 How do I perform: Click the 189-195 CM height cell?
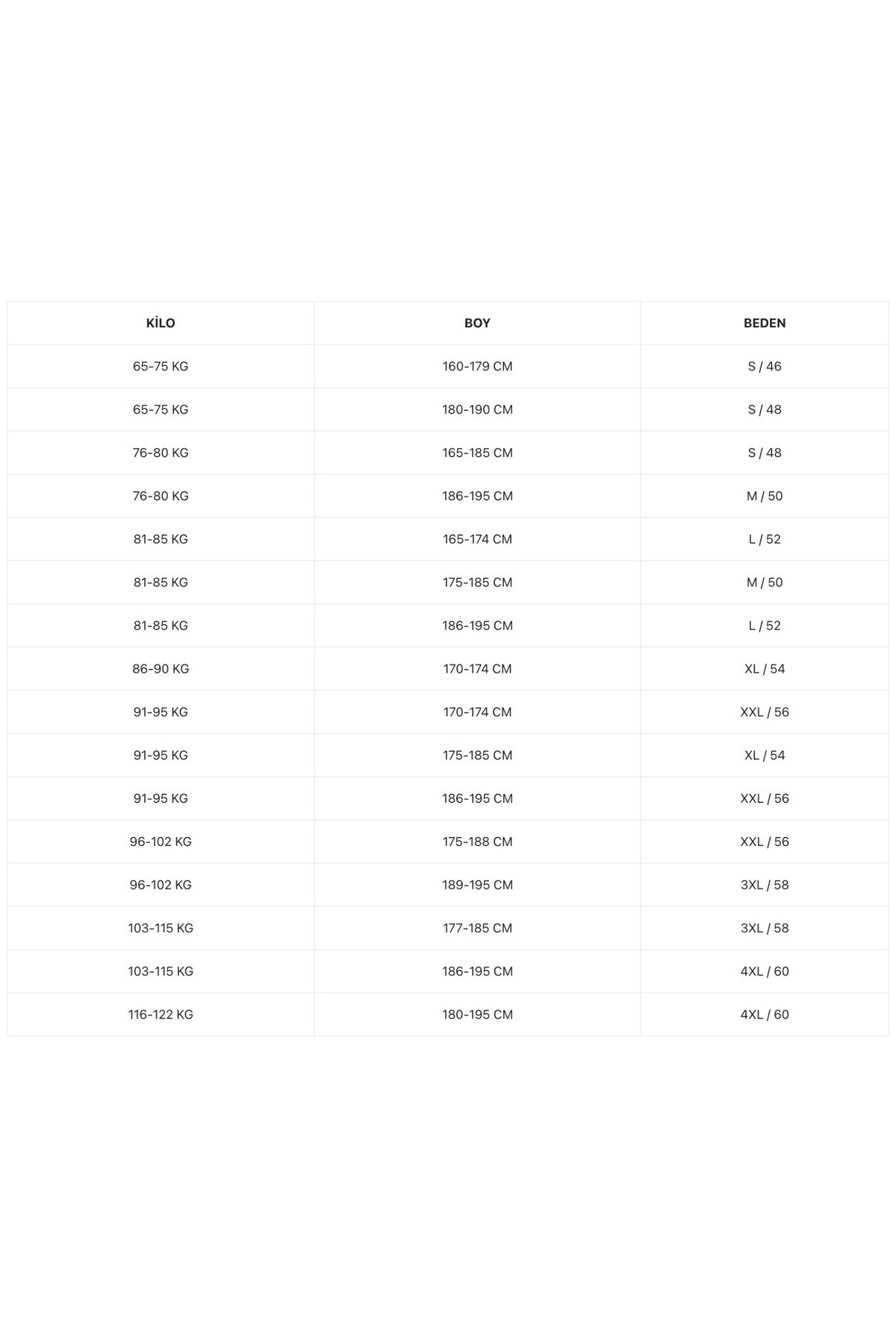[477, 885]
